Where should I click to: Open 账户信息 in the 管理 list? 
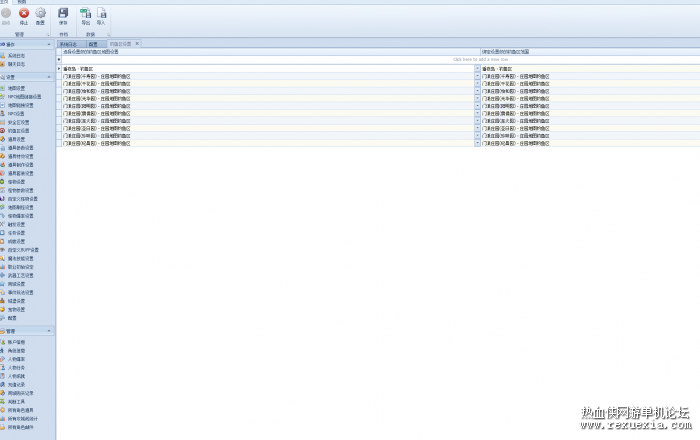[x=16, y=342]
